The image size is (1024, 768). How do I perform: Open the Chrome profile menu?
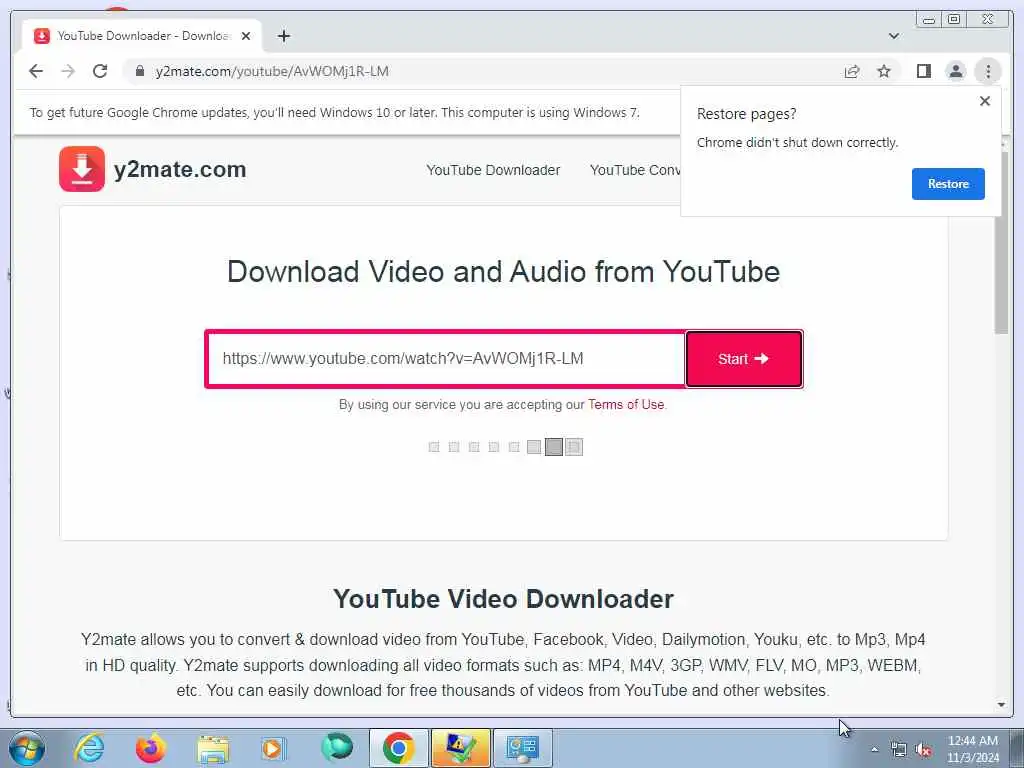955,71
